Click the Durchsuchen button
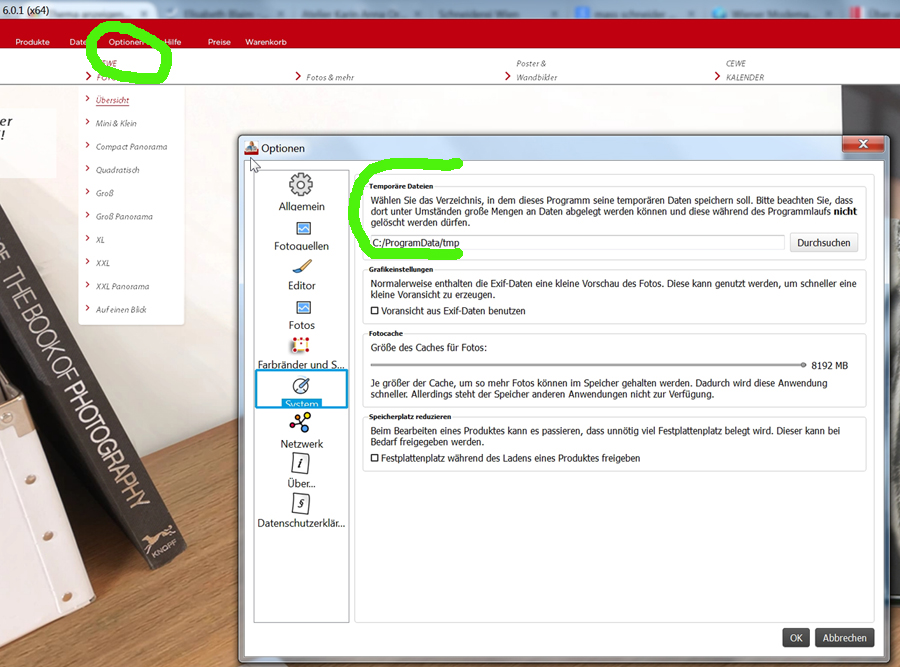 pos(824,243)
